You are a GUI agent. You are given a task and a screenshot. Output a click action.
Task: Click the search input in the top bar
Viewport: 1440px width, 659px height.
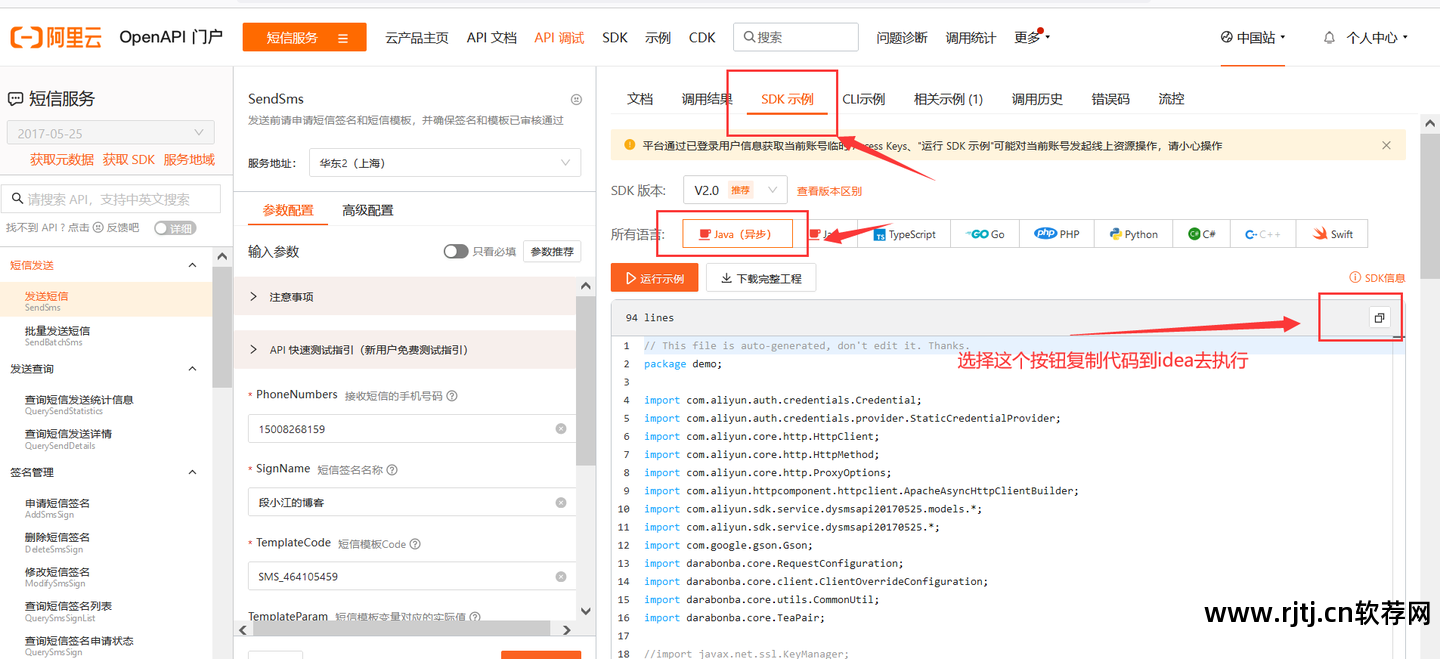pos(796,37)
